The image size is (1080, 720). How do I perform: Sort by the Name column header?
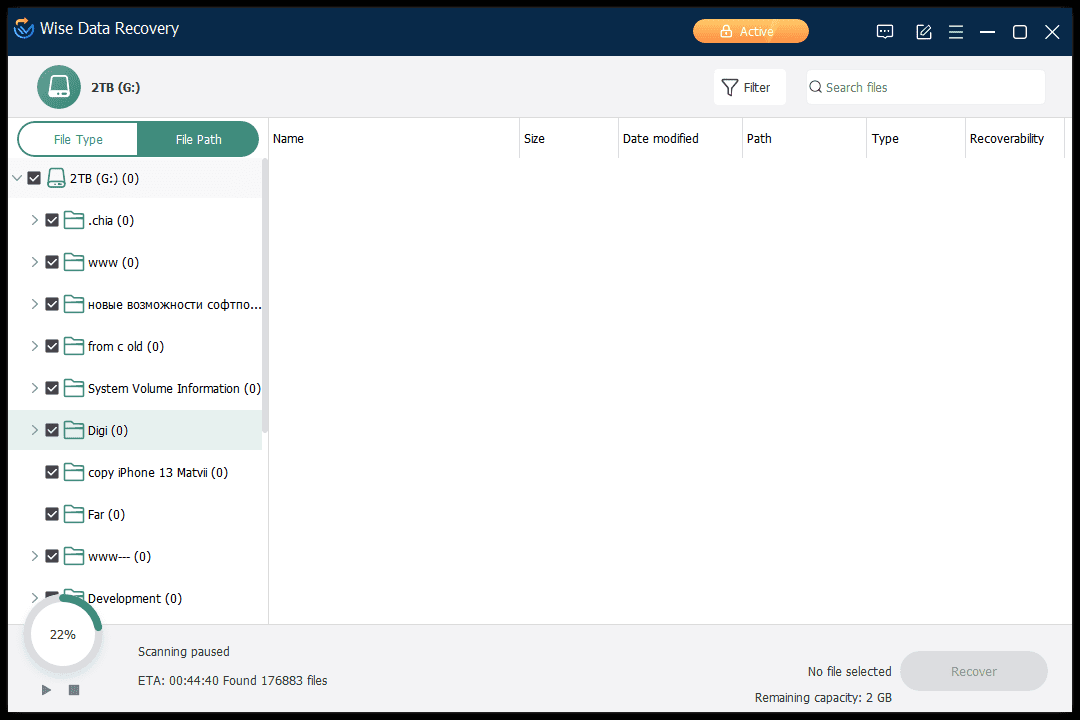coord(394,138)
